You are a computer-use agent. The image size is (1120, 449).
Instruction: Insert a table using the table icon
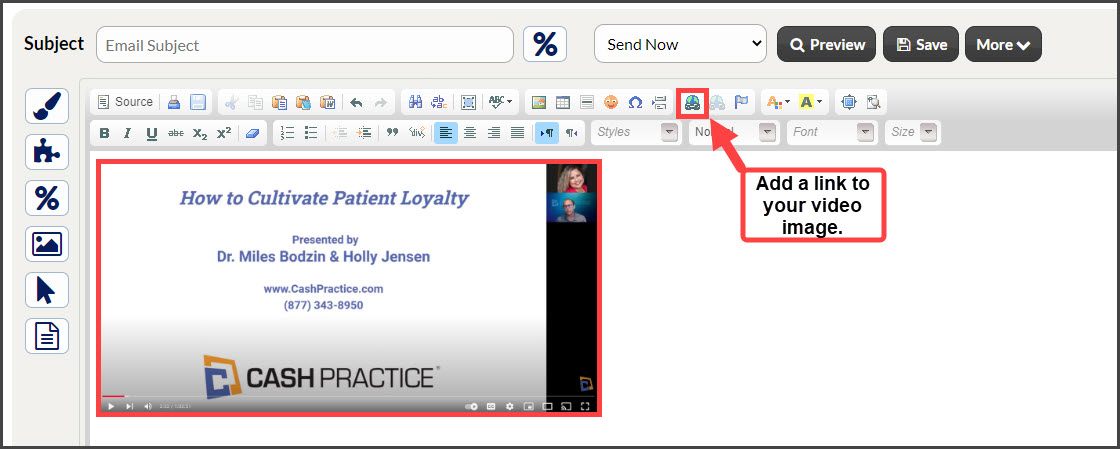[563, 102]
